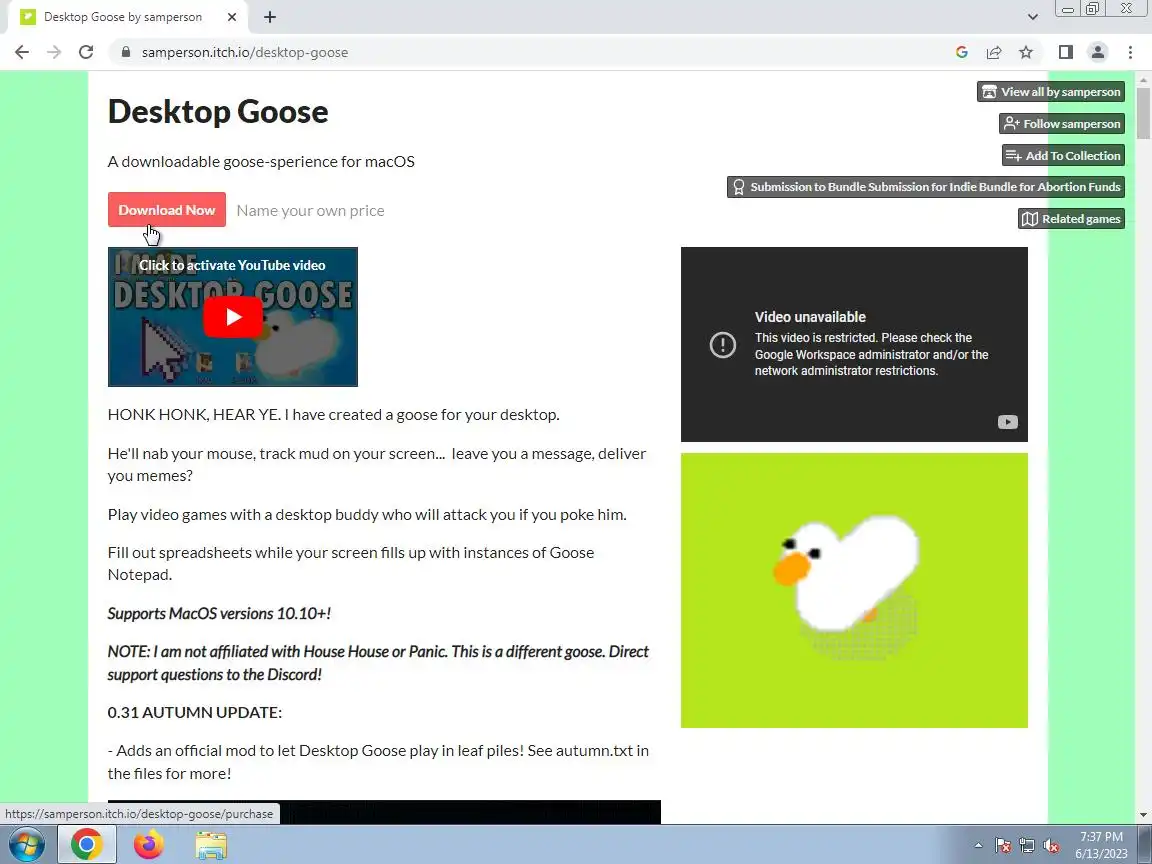Screen dimensions: 1152x864
Task: Click 'Video unavailable' message heading
Action: [810, 317]
